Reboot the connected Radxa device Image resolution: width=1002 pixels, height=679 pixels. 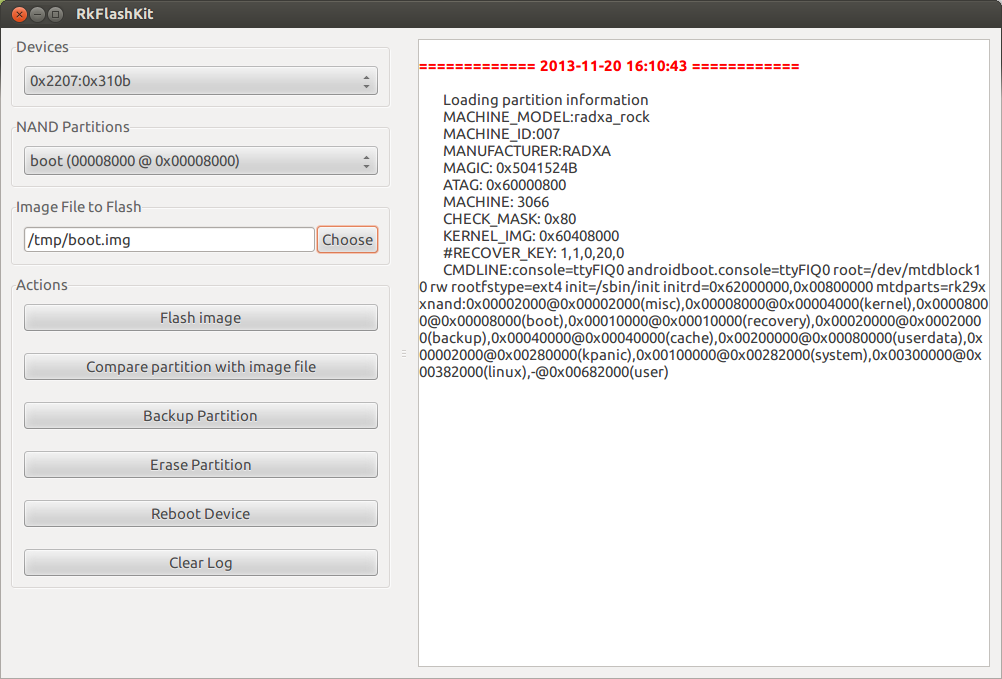coord(200,513)
